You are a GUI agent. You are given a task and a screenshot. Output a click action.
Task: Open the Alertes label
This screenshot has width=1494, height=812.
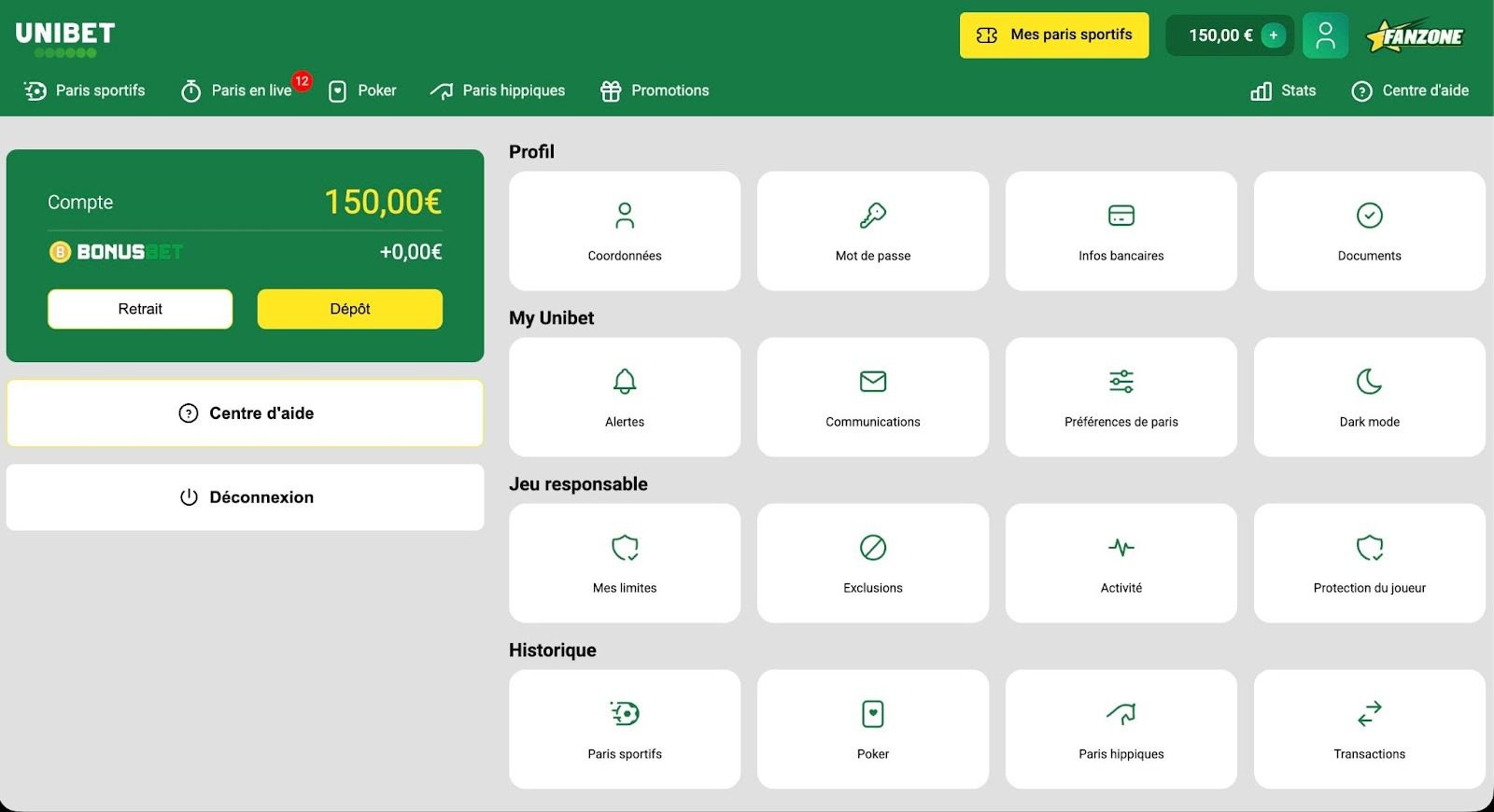coord(625,422)
